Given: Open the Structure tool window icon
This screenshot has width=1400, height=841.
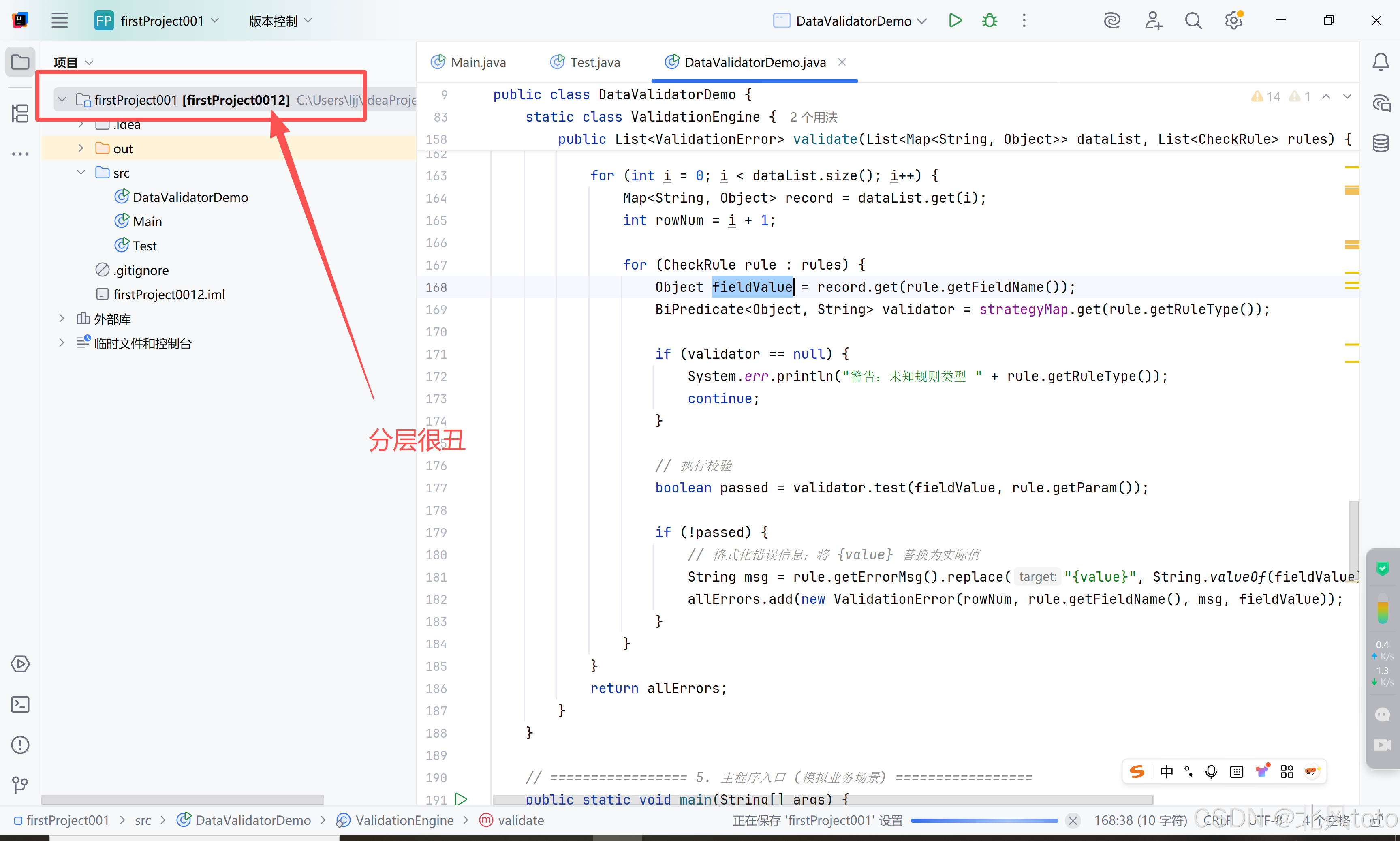Looking at the screenshot, I should tap(20, 113).
